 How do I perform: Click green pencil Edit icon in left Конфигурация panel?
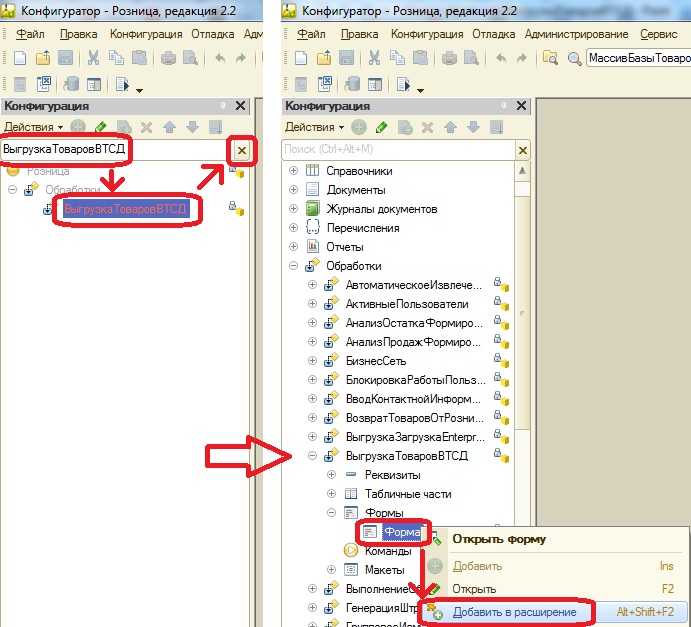tap(100, 127)
